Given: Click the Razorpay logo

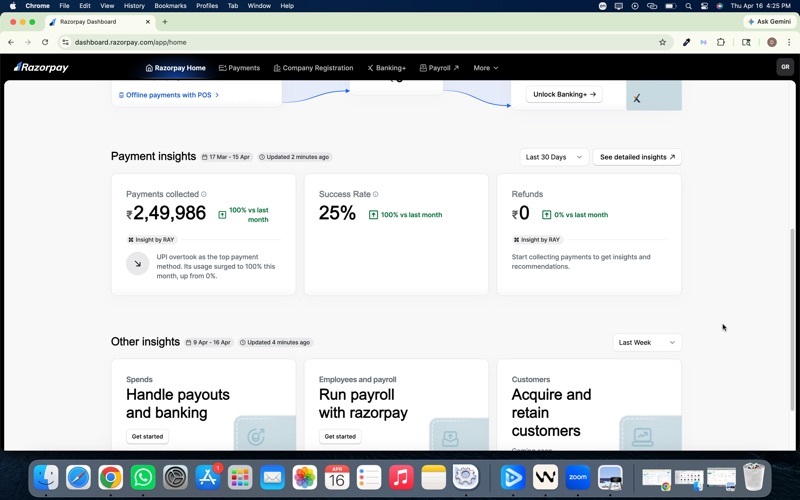Looking at the screenshot, I should point(41,67).
